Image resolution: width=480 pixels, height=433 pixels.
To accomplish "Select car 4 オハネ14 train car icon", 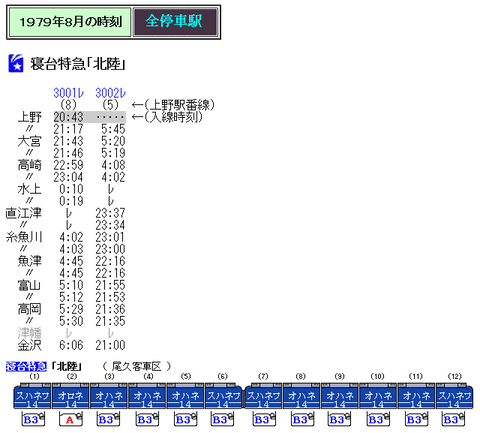I will click(x=147, y=396).
